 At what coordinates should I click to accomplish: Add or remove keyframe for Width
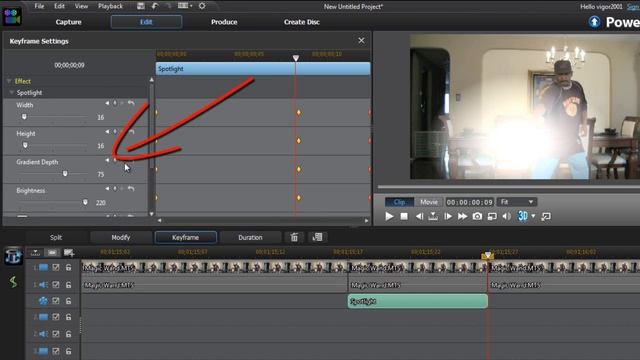pos(115,103)
